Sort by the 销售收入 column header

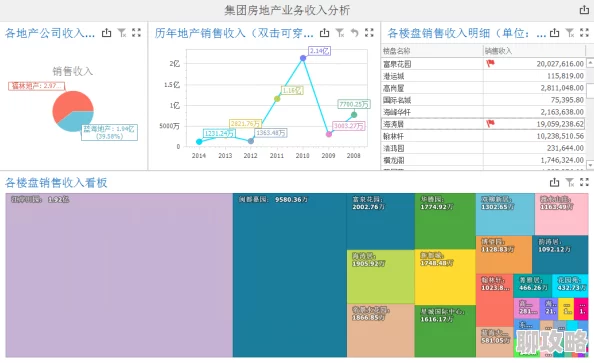[x=535, y=51]
